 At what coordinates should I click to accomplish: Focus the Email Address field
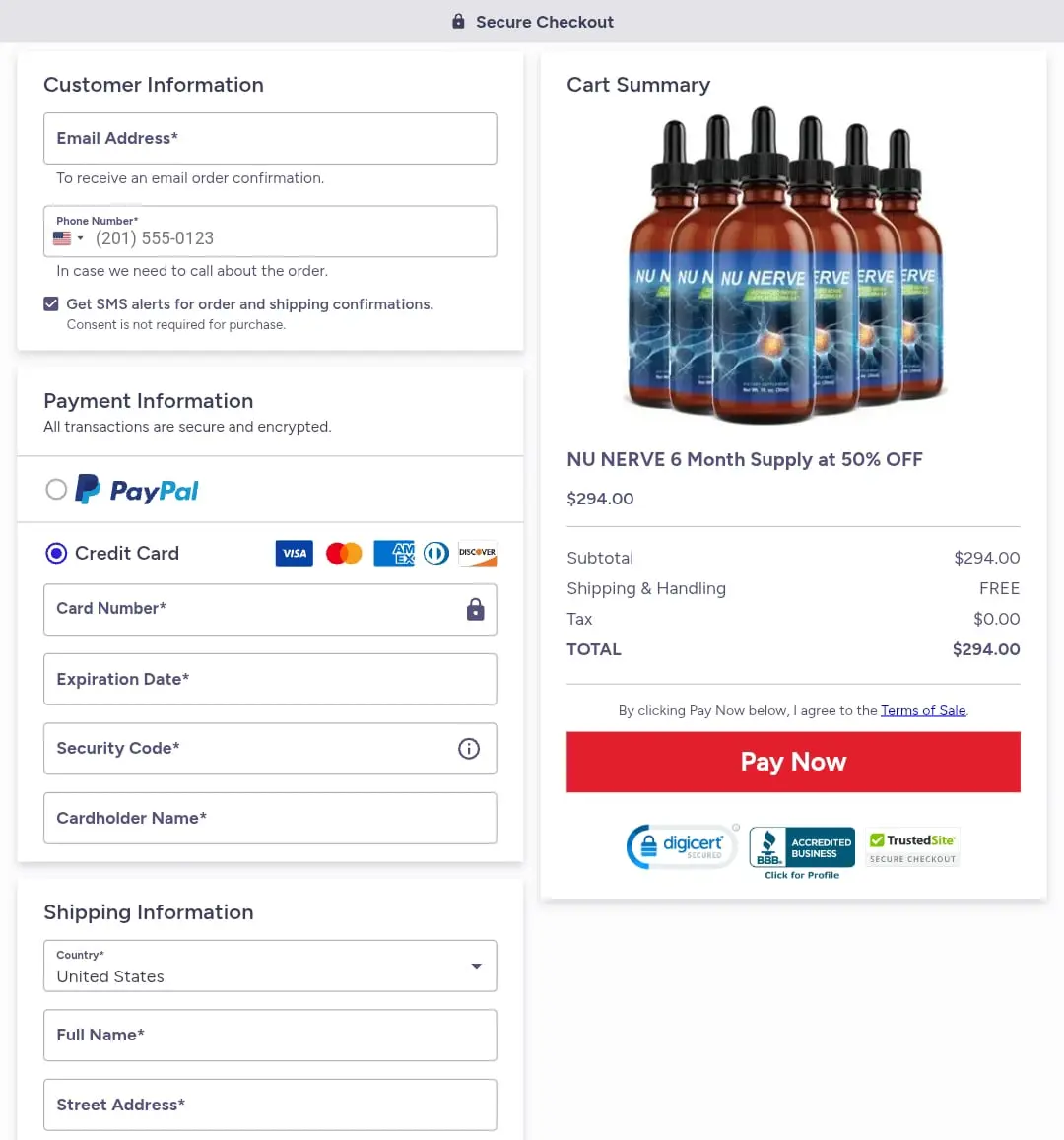[270, 138]
